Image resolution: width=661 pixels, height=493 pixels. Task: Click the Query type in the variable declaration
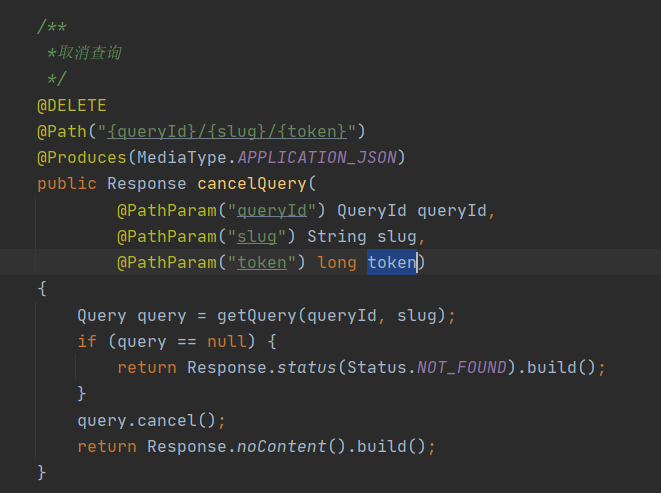(x=102, y=315)
